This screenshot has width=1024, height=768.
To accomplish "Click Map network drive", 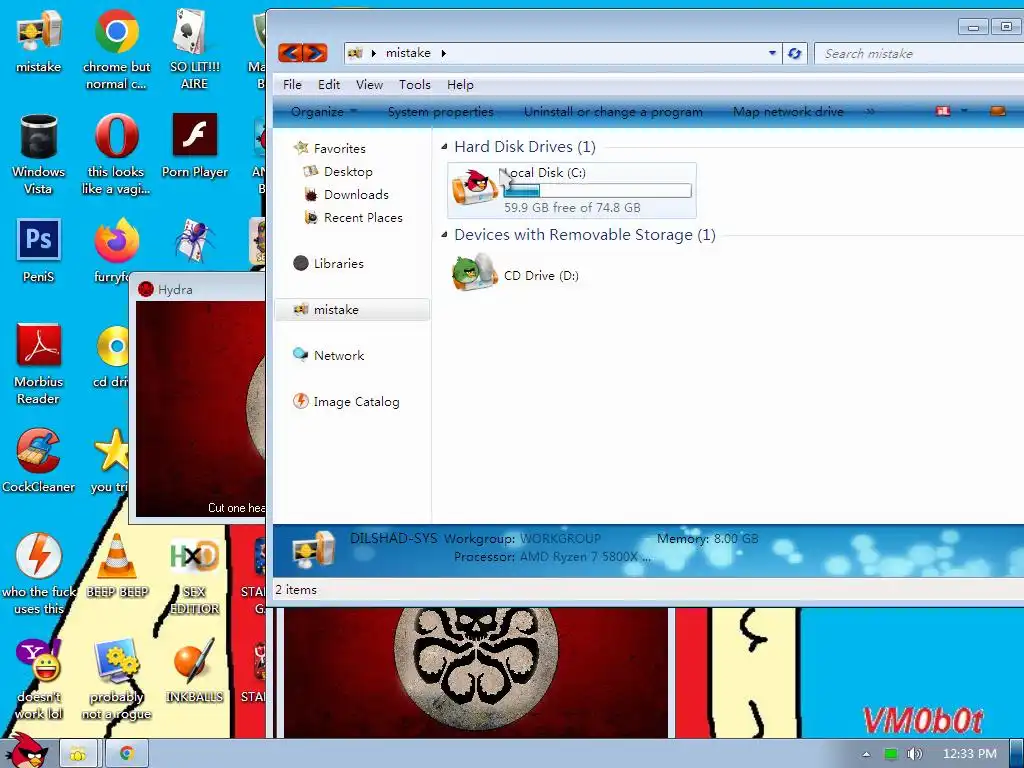I will [788, 112].
